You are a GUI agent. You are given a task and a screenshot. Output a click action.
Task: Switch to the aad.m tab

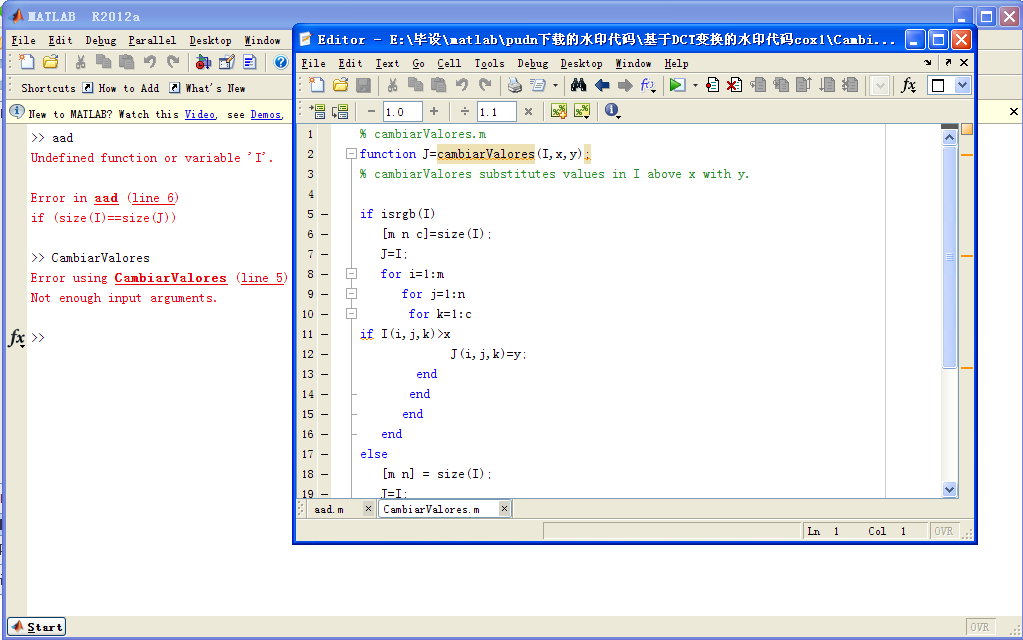(x=328, y=509)
